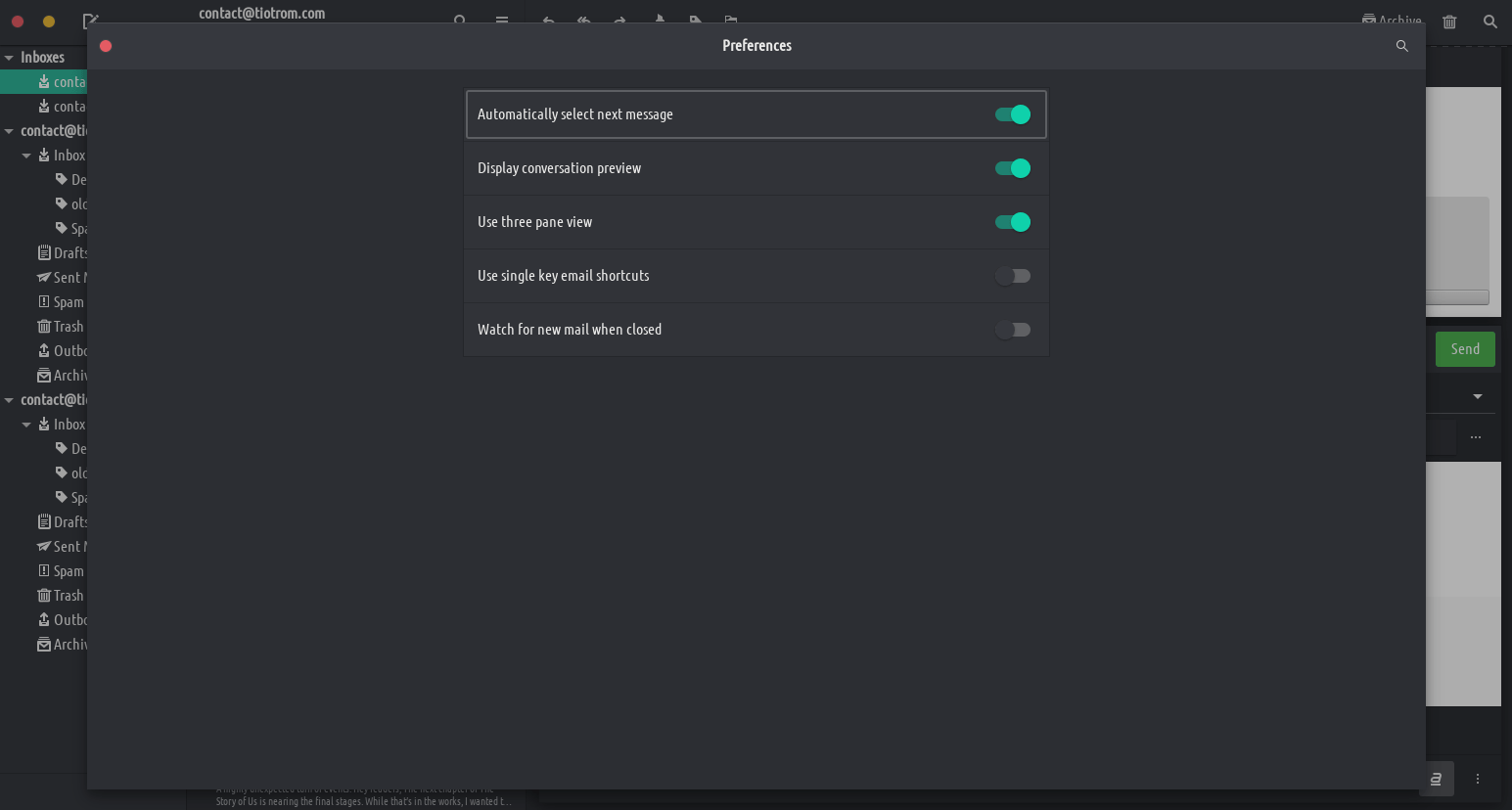Collapse the Inboxes section in sidebar
Viewport: 1512px width, 810px height.
coord(9,58)
